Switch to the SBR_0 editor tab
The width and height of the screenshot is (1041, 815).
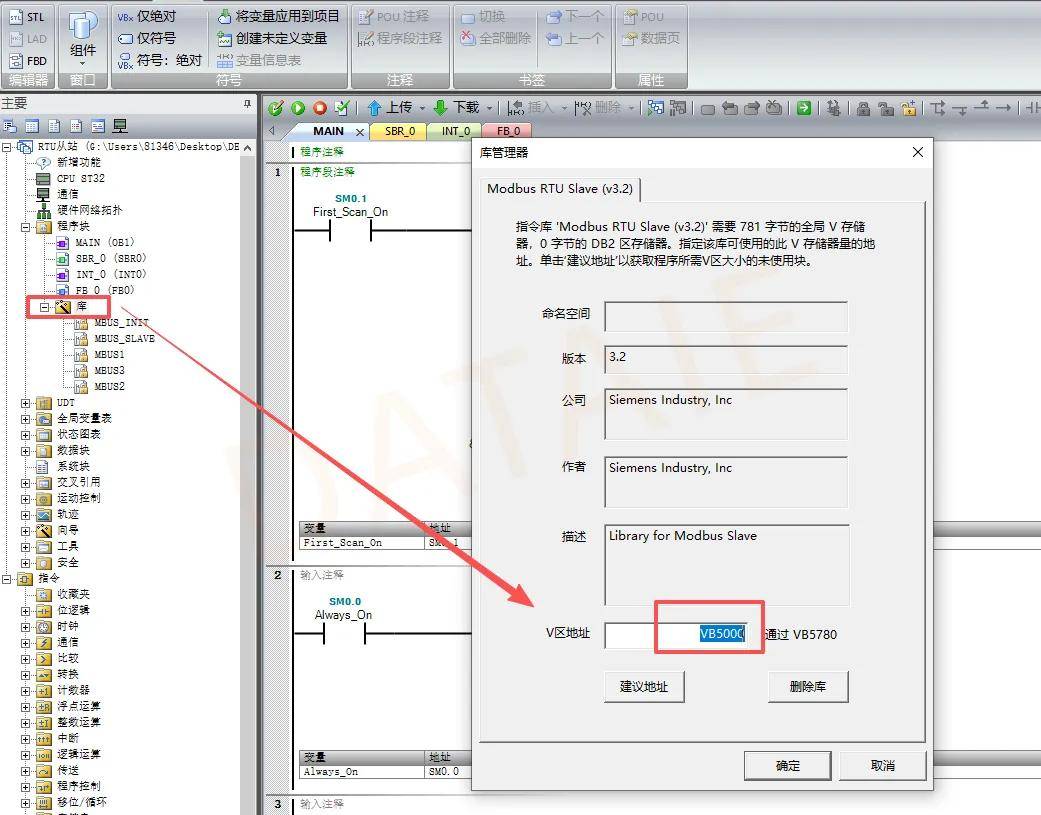click(400, 131)
